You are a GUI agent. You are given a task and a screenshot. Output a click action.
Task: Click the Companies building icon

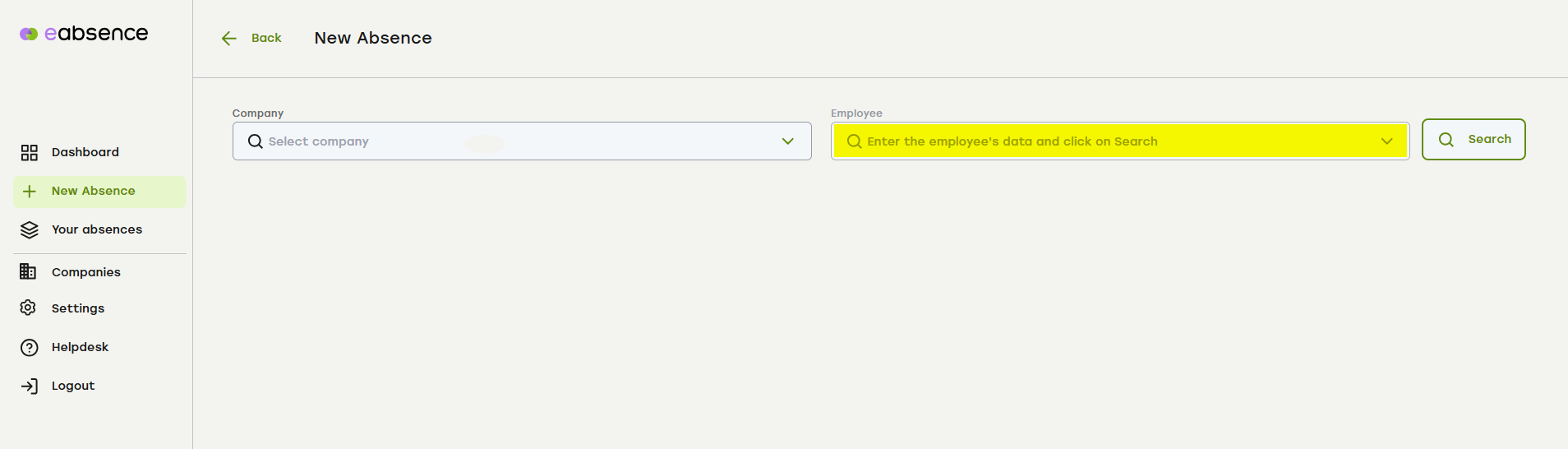(28, 271)
